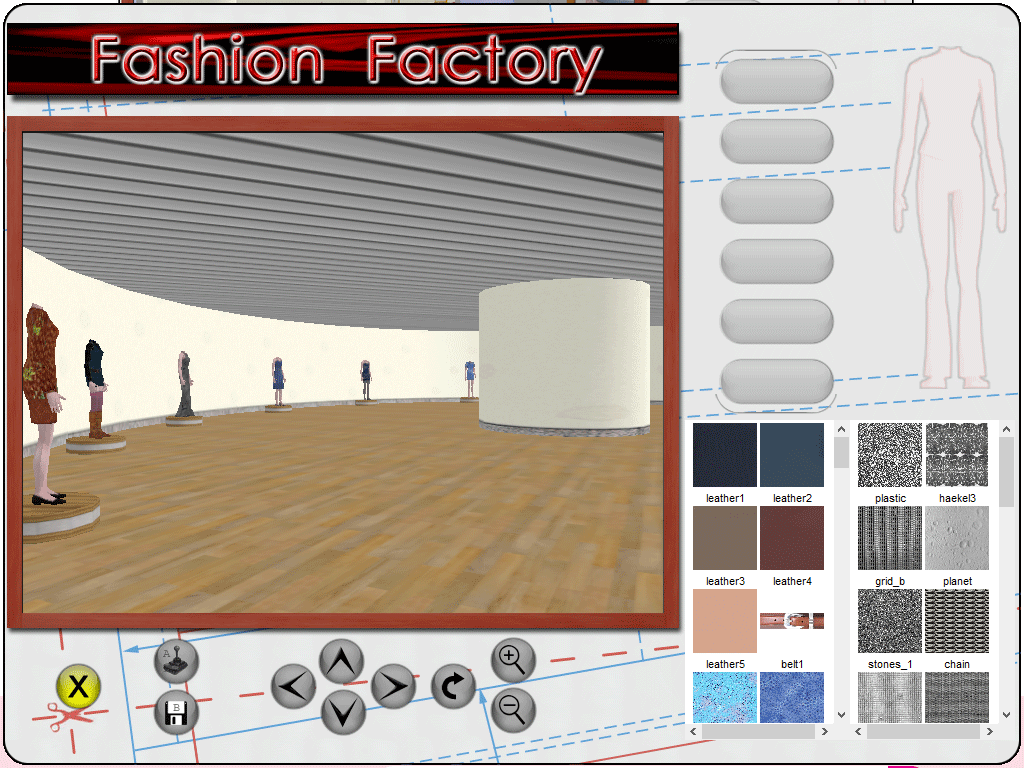The image size is (1024, 768).
Task: Click the second blank gray pill button
Action: (x=776, y=141)
